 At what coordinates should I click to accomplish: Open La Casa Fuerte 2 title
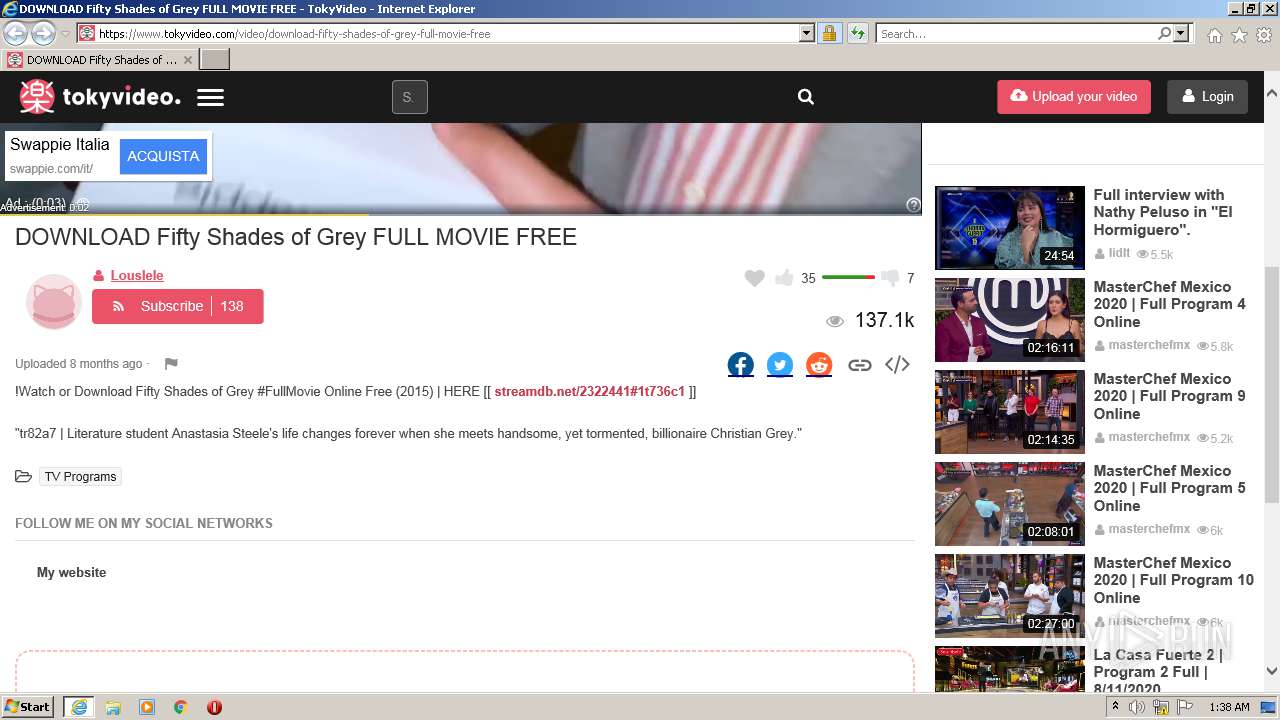tap(1158, 671)
